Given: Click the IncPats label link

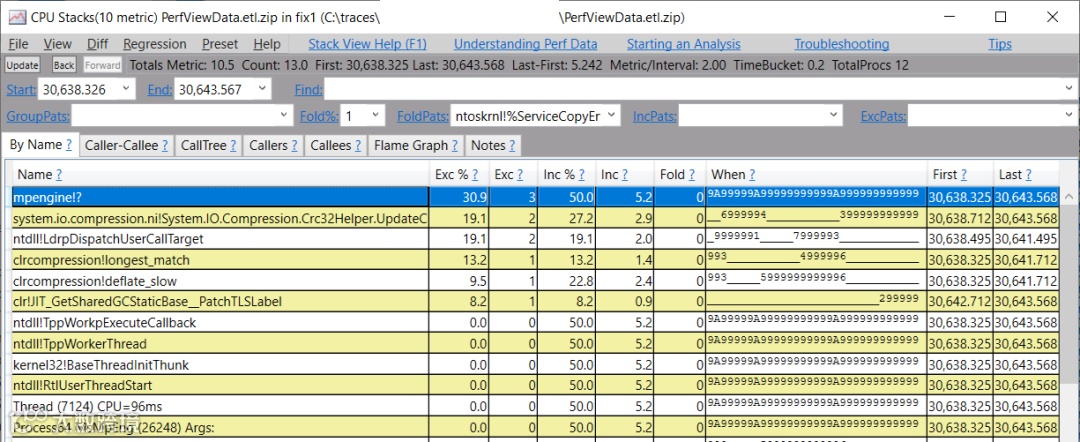Looking at the screenshot, I should pos(654,116).
